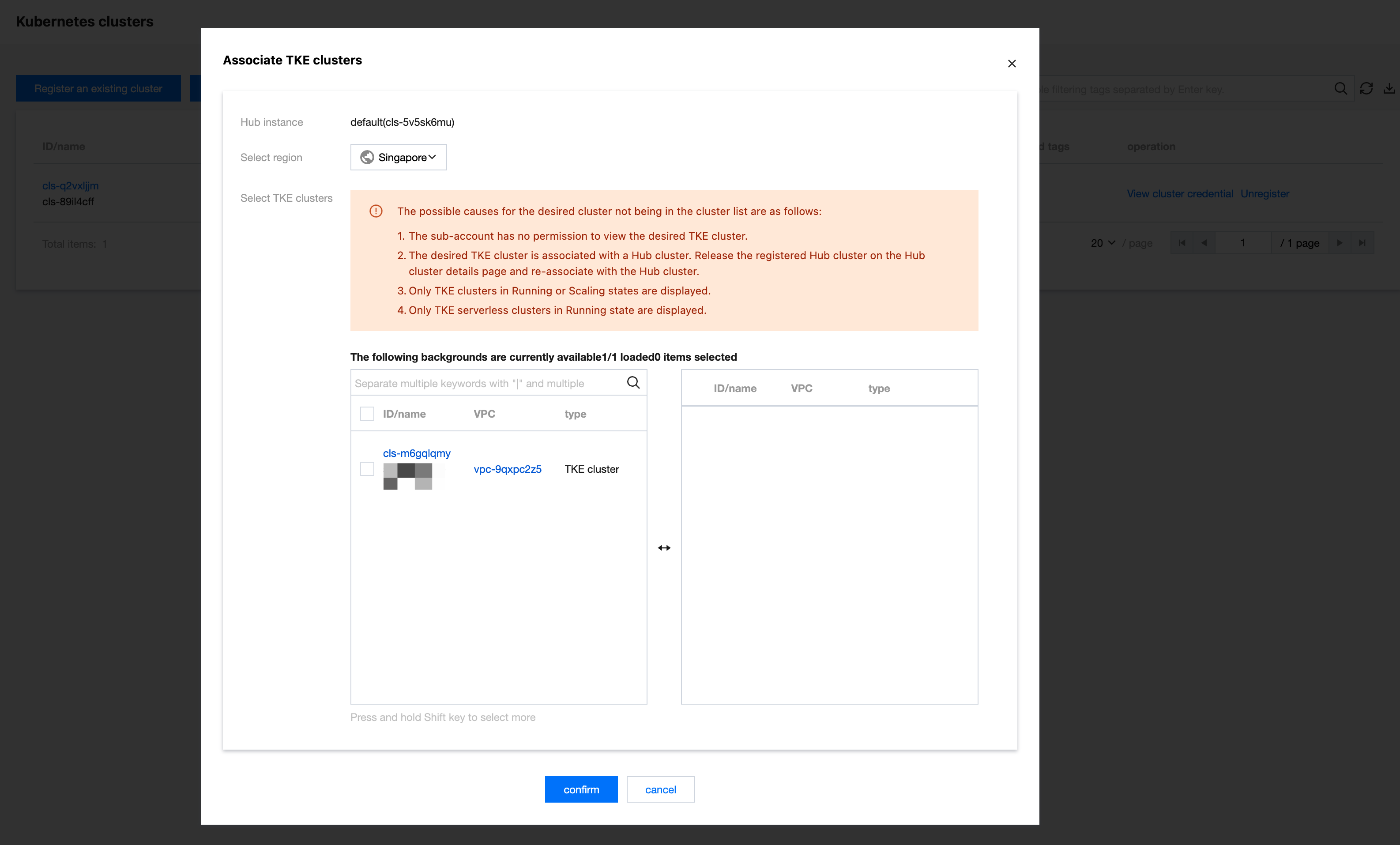This screenshot has width=1400, height=845.
Task: Toggle the select-all checkbox in cluster list
Action: (367, 414)
